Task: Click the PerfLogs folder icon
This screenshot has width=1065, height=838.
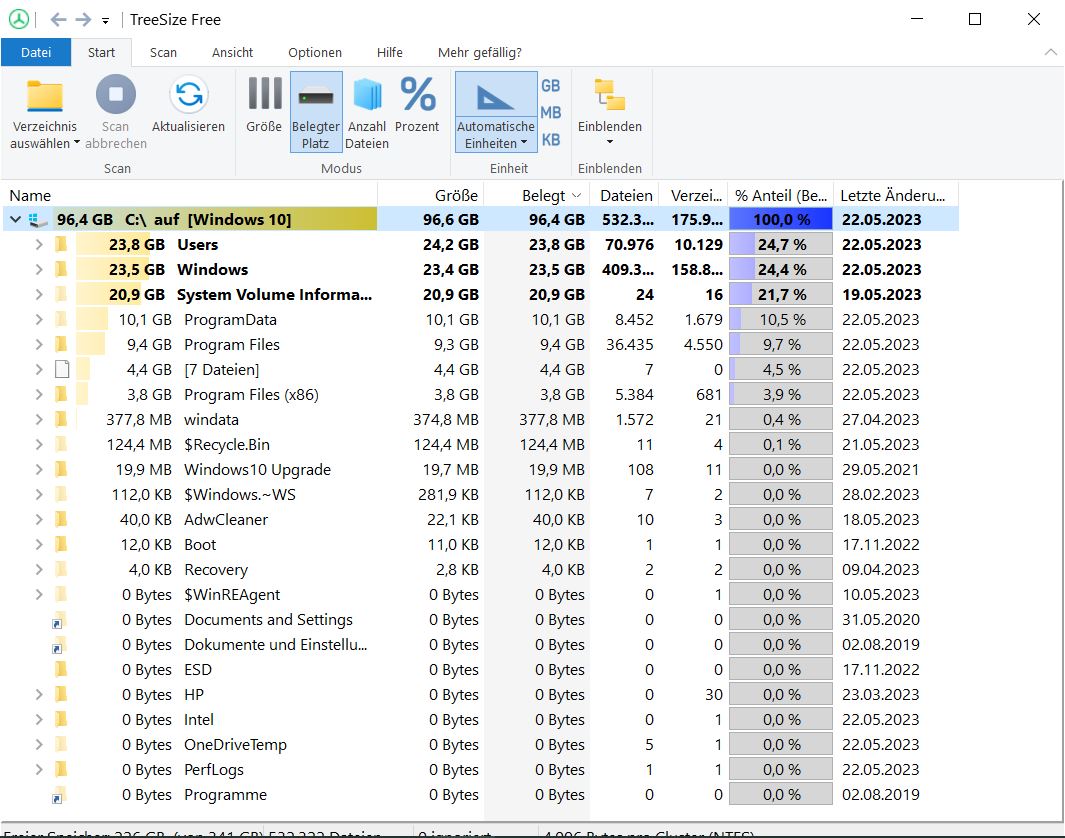Action: pyautogui.click(x=61, y=769)
